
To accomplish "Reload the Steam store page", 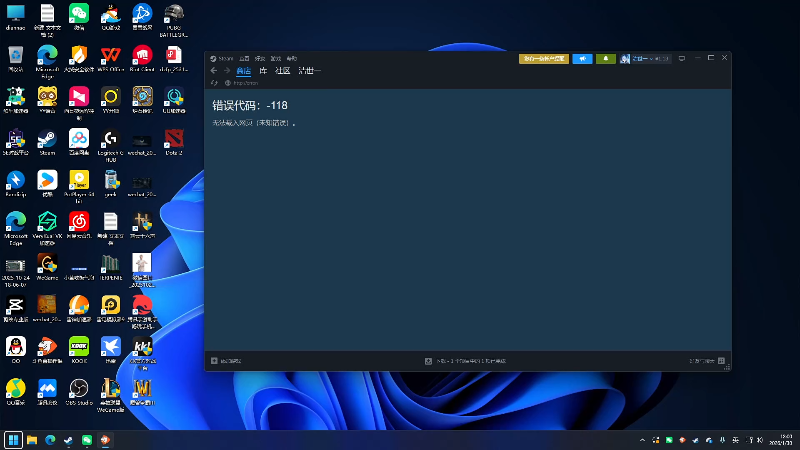I will (x=214, y=83).
